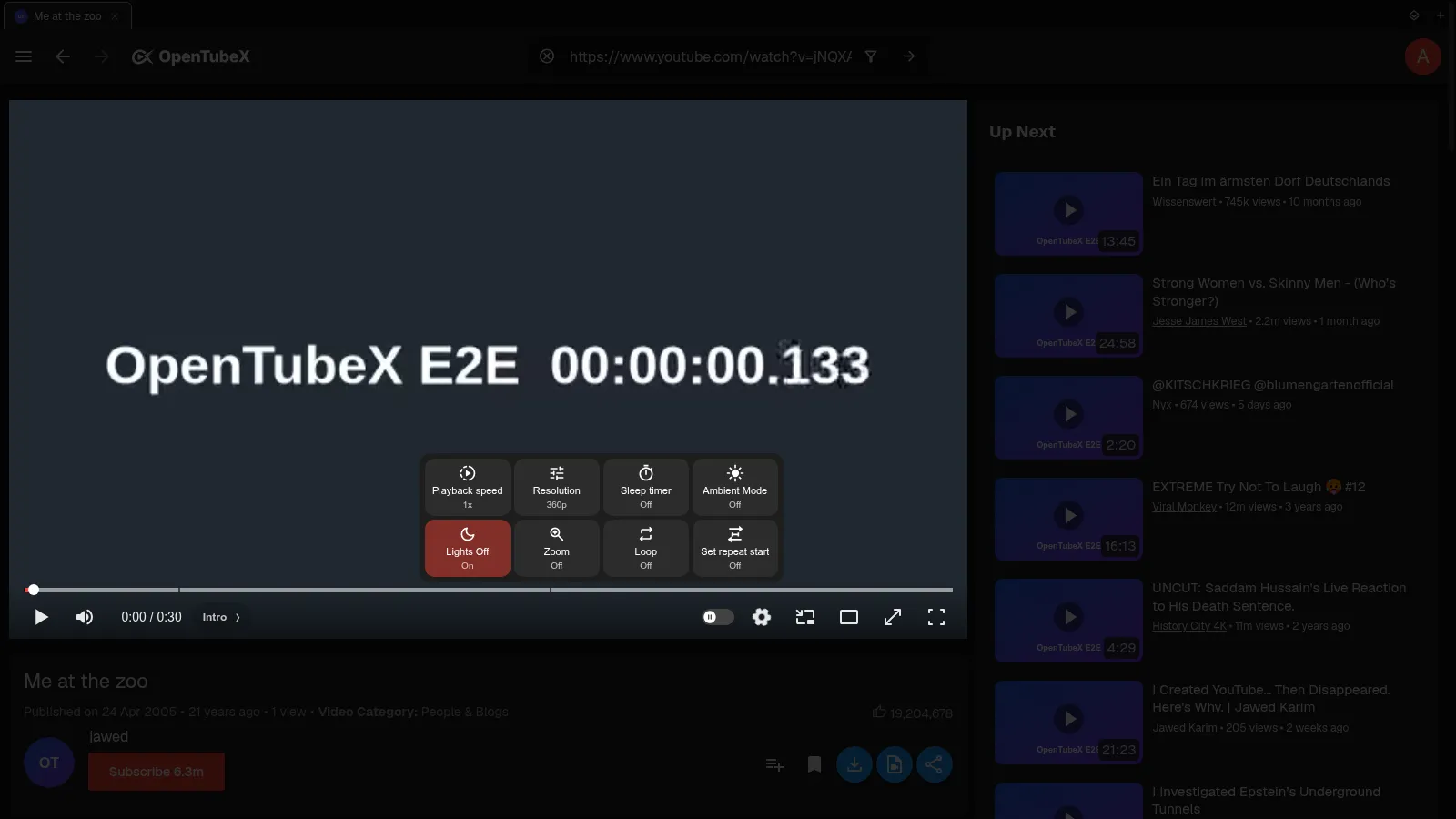Play the video
Screen dimensions: 1456x819
pos(41,617)
